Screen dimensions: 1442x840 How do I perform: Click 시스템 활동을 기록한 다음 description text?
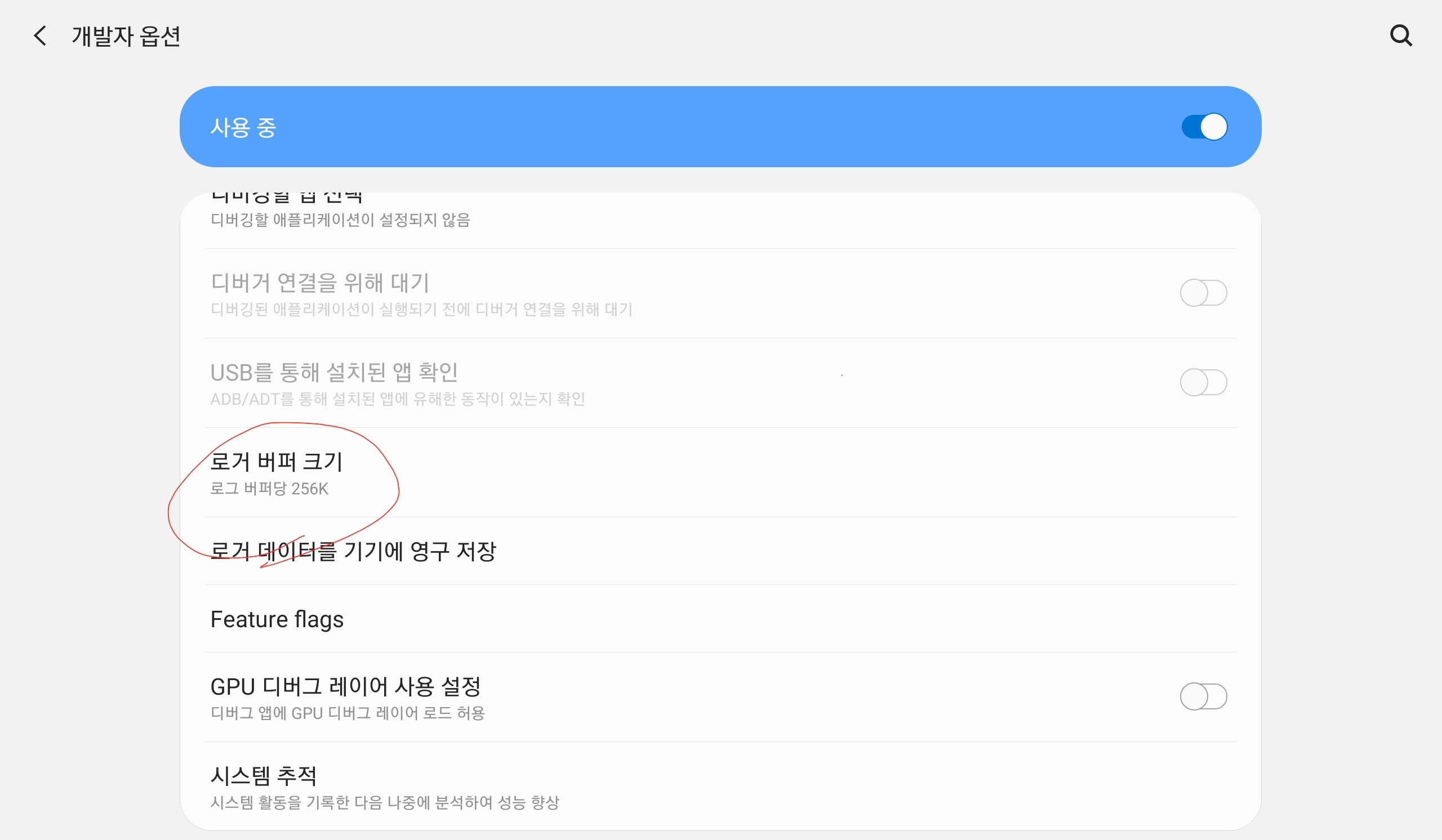click(385, 803)
